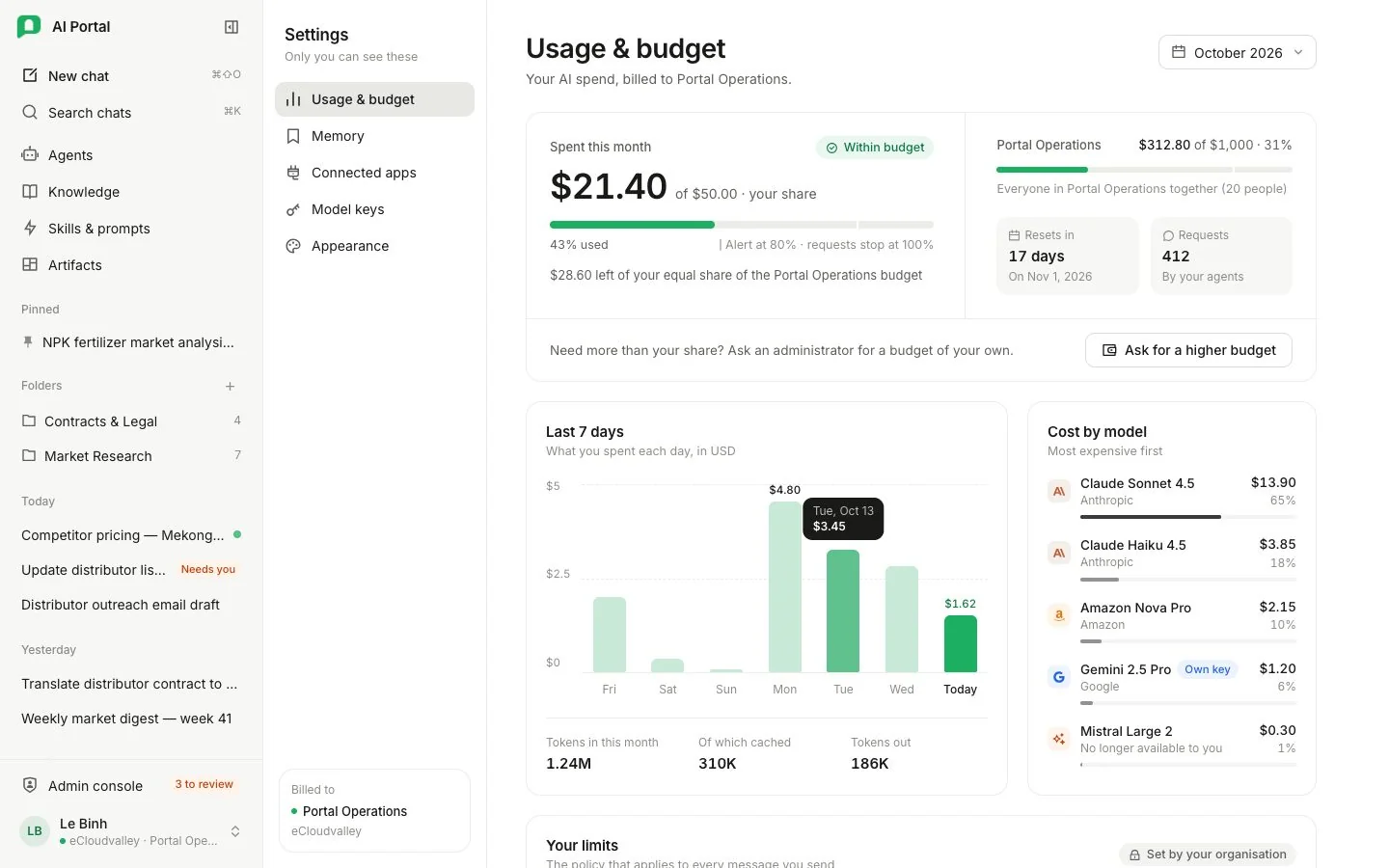Click the Billed to Portal Operations card

[374, 810]
